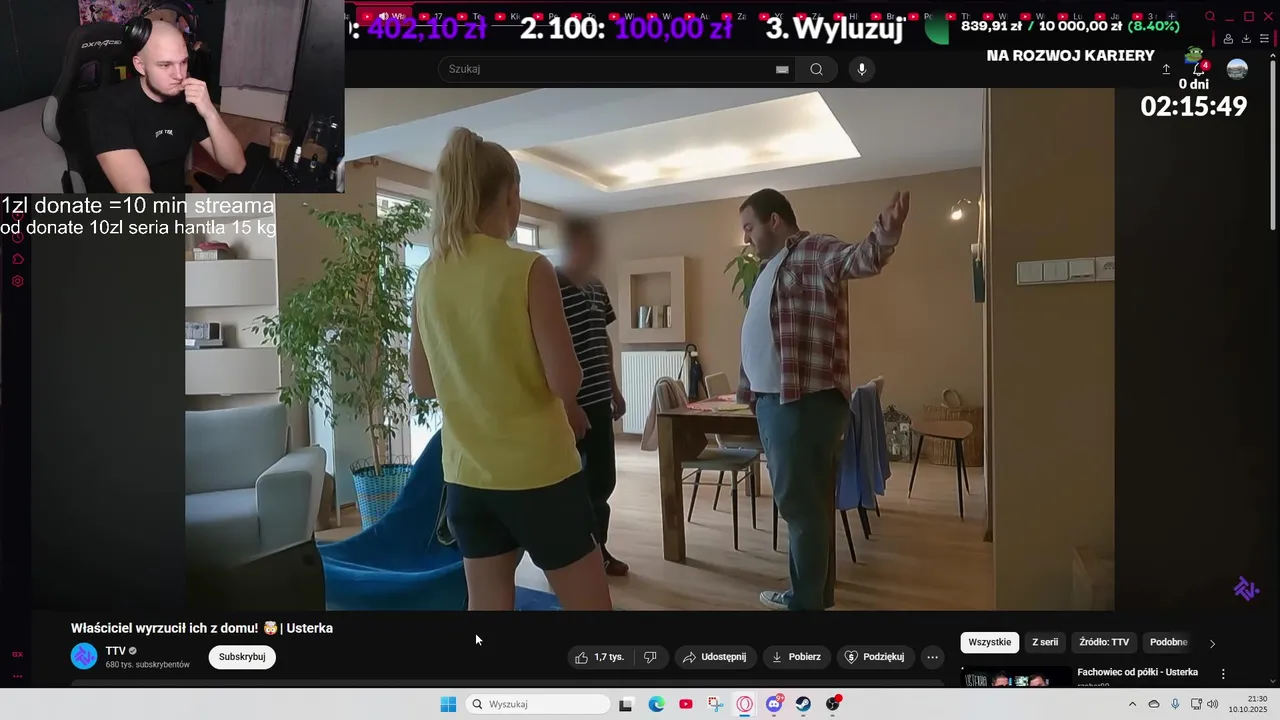The height and width of the screenshot is (720, 1280).
Task: Open Task View from the taskbar
Action: 626,704
